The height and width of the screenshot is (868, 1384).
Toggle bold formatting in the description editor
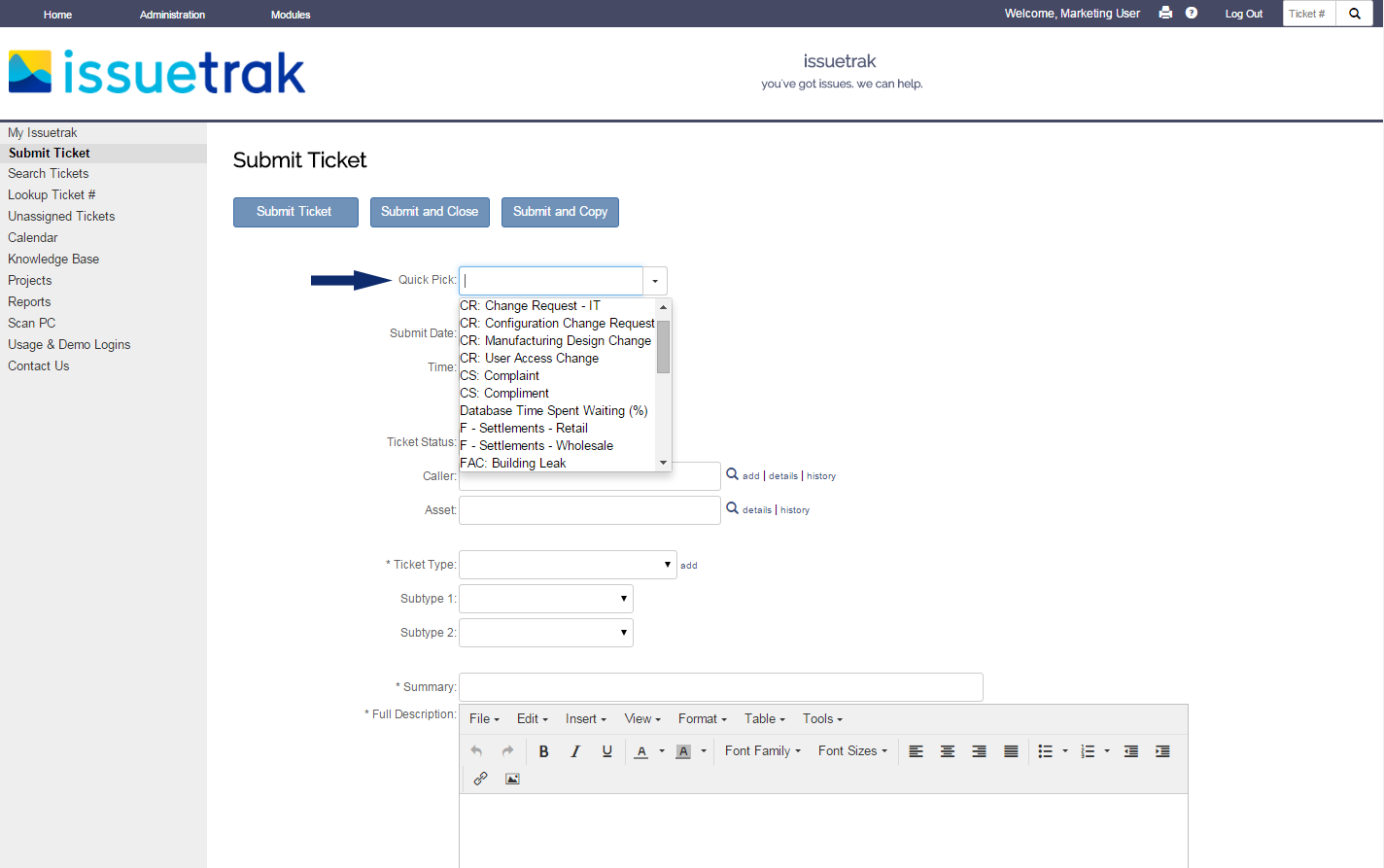543,750
